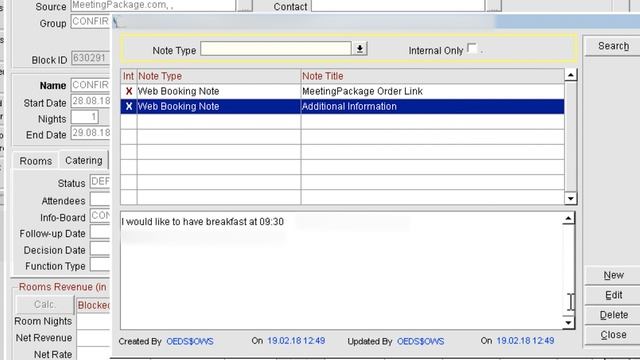This screenshot has height=360, width=640.
Task: Click the red X internal mark of the first note
Action: (129, 91)
